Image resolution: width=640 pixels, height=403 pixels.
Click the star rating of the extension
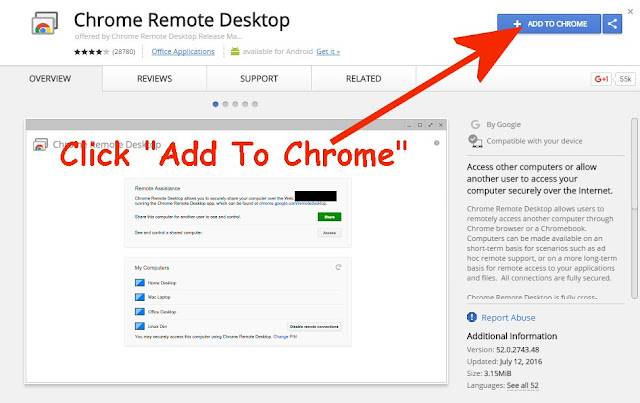click(x=92, y=52)
